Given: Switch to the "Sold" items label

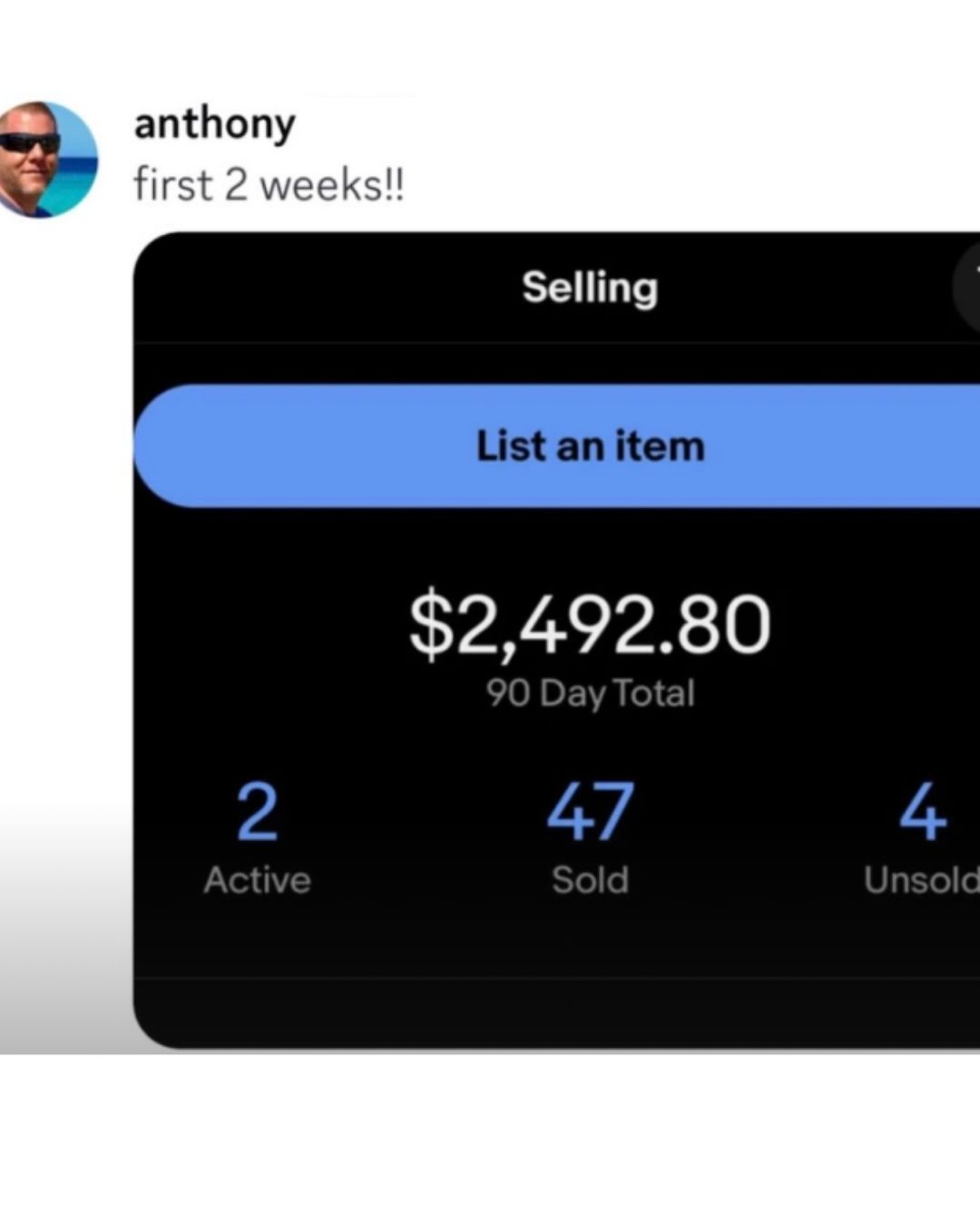Looking at the screenshot, I should (x=590, y=880).
